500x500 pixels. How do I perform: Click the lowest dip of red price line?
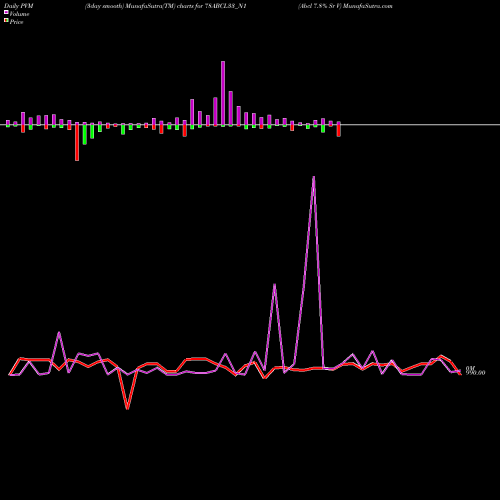coord(127,408)
